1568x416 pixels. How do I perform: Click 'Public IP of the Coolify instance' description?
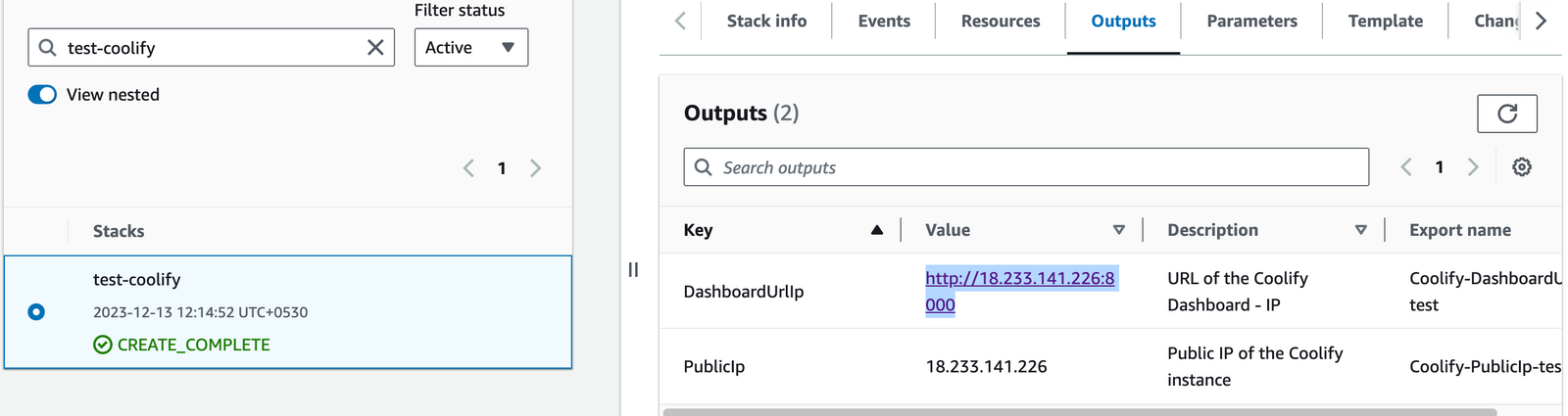(x=1255, y=366)
